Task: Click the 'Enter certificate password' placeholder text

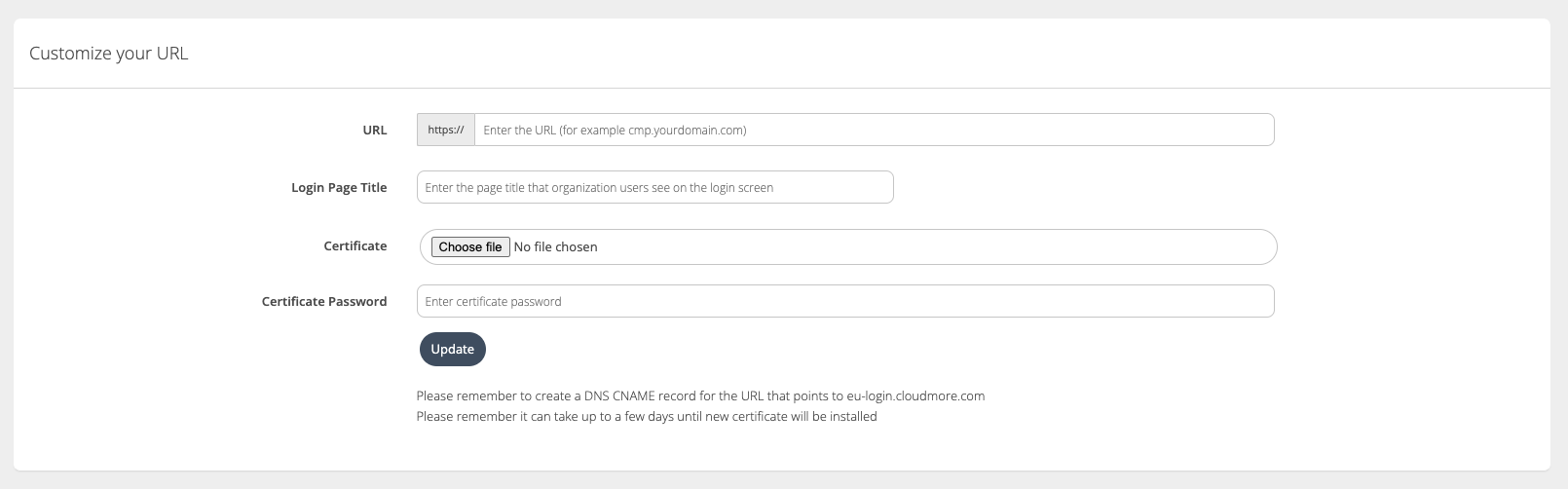Action: coord(493,301)
